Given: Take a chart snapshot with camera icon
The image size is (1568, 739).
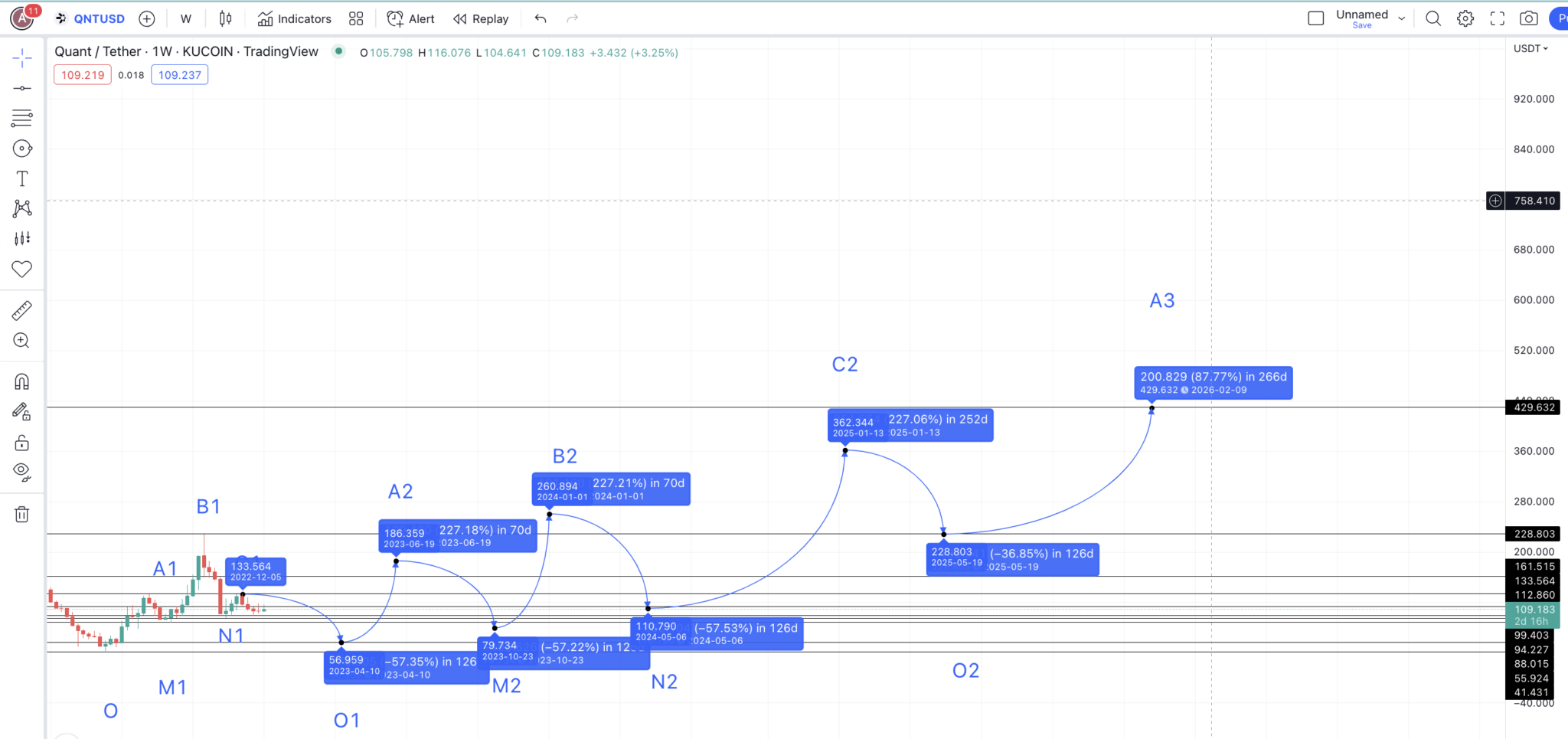Looking at the screenshot, I should 1529,18.
